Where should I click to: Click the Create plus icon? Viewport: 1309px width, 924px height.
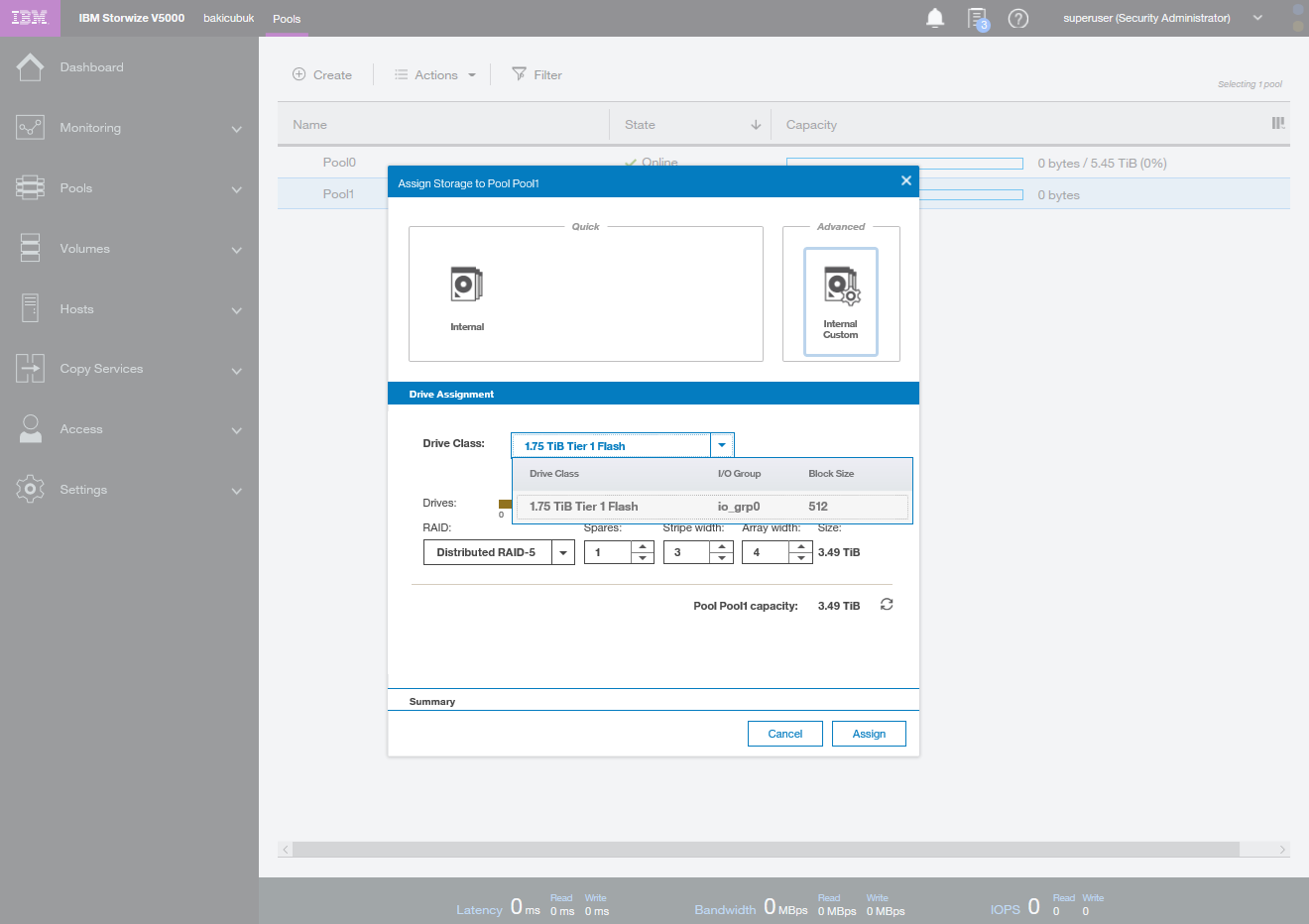coord(298,74)
